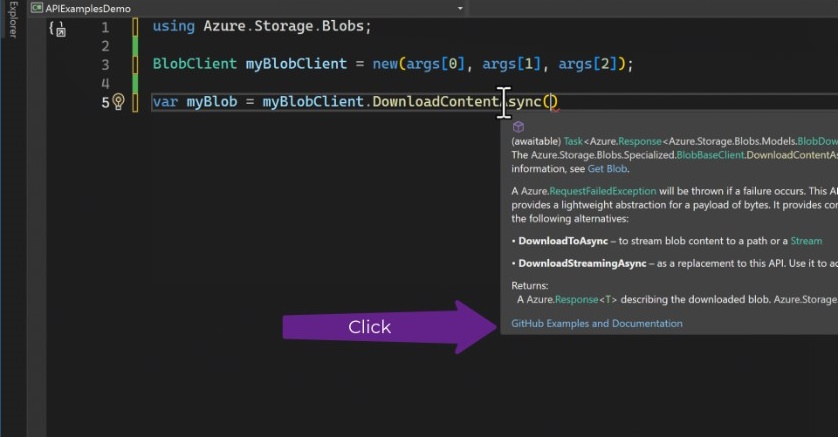
Task: Click 'DownloadToAsync' bullet in tooltip
Action: 563,241
